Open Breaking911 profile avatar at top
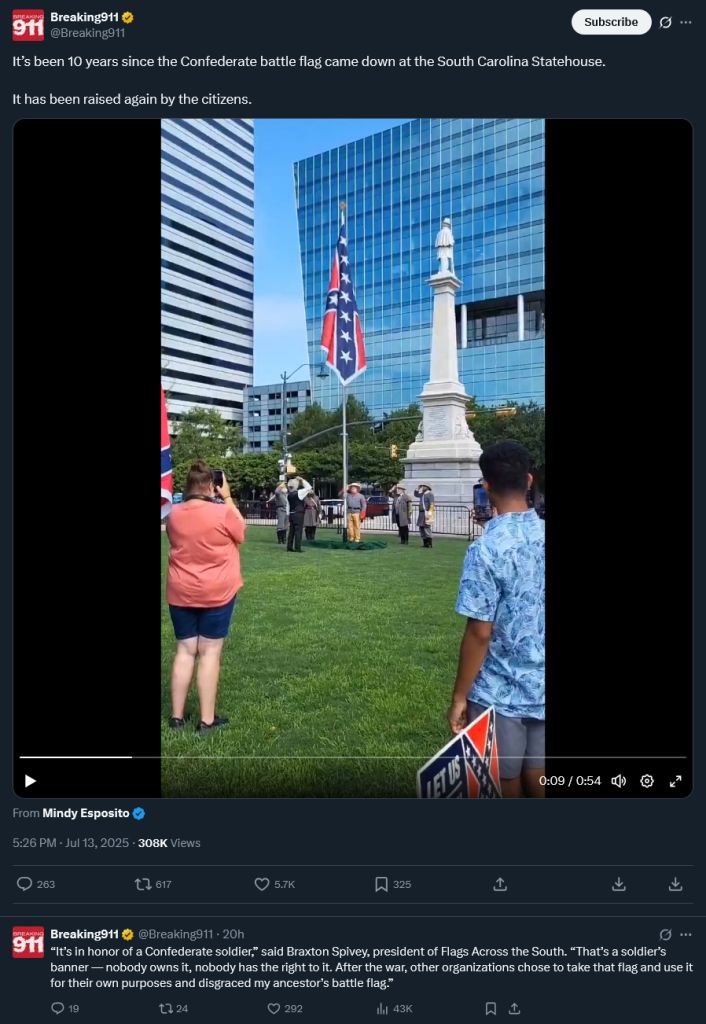This screenshot has width=706, height=1024. tap(28, 25)
